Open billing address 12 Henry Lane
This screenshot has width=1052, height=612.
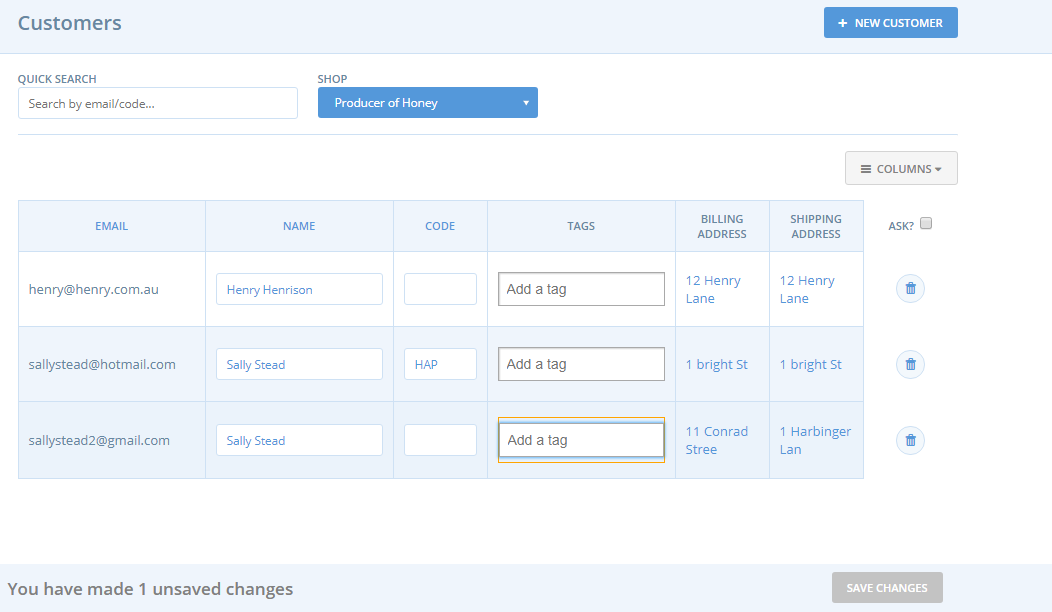[x=713, y=289]
